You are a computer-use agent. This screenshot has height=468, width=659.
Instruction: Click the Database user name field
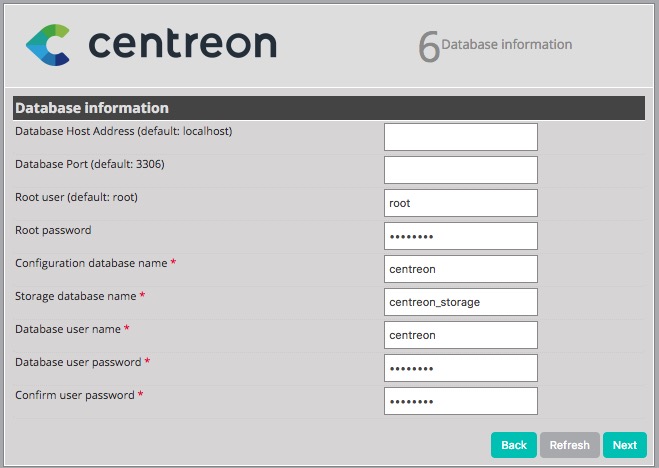[460, 335]
